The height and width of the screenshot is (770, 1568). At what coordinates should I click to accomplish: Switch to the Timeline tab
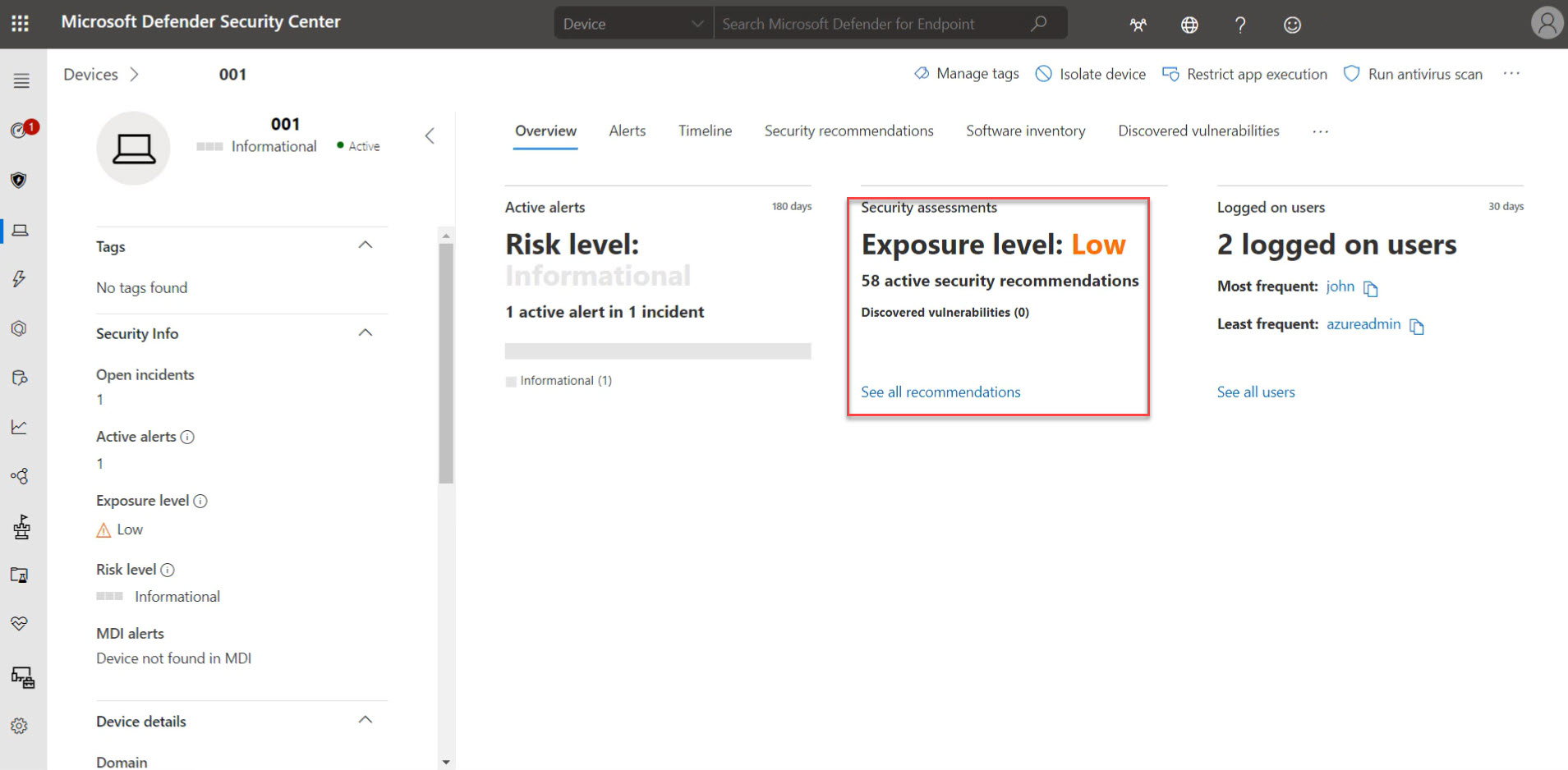tap(705, 131)
